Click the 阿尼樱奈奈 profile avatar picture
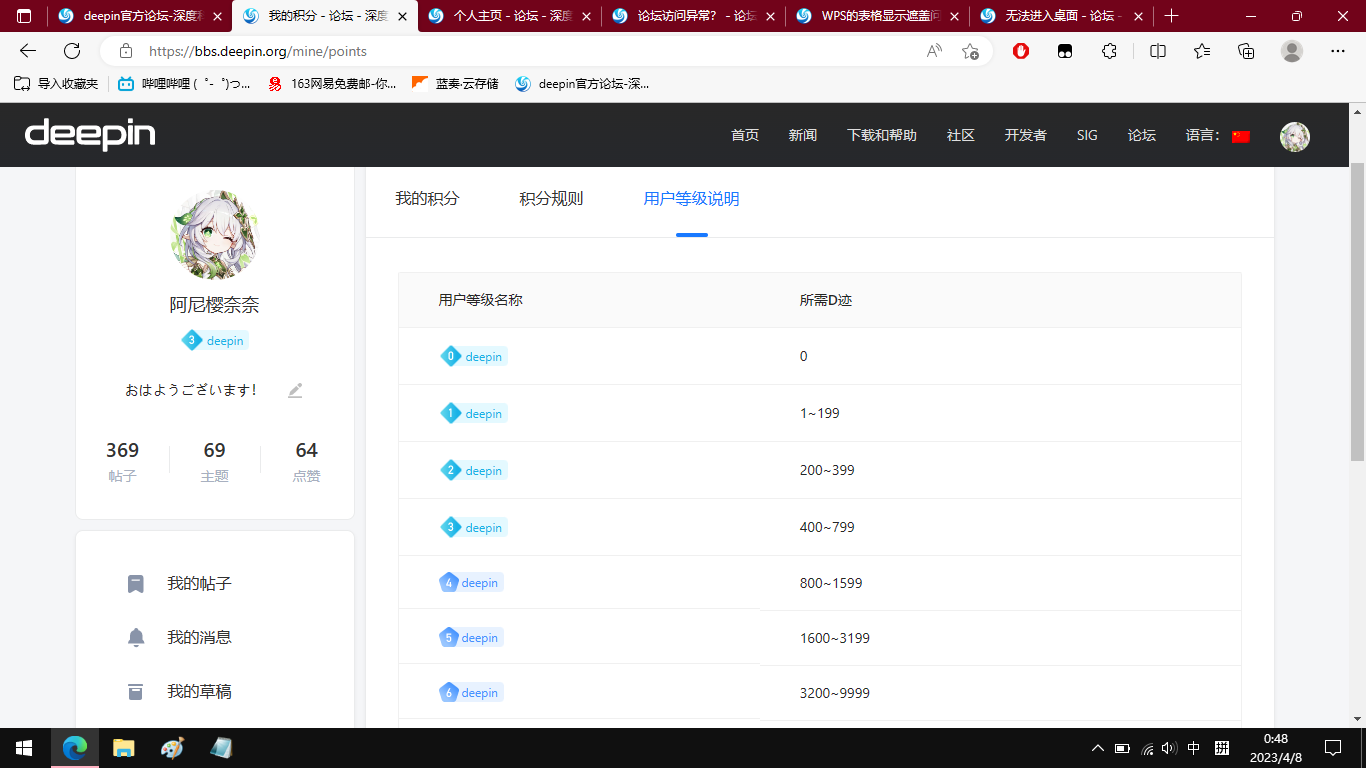 point(215,235)
